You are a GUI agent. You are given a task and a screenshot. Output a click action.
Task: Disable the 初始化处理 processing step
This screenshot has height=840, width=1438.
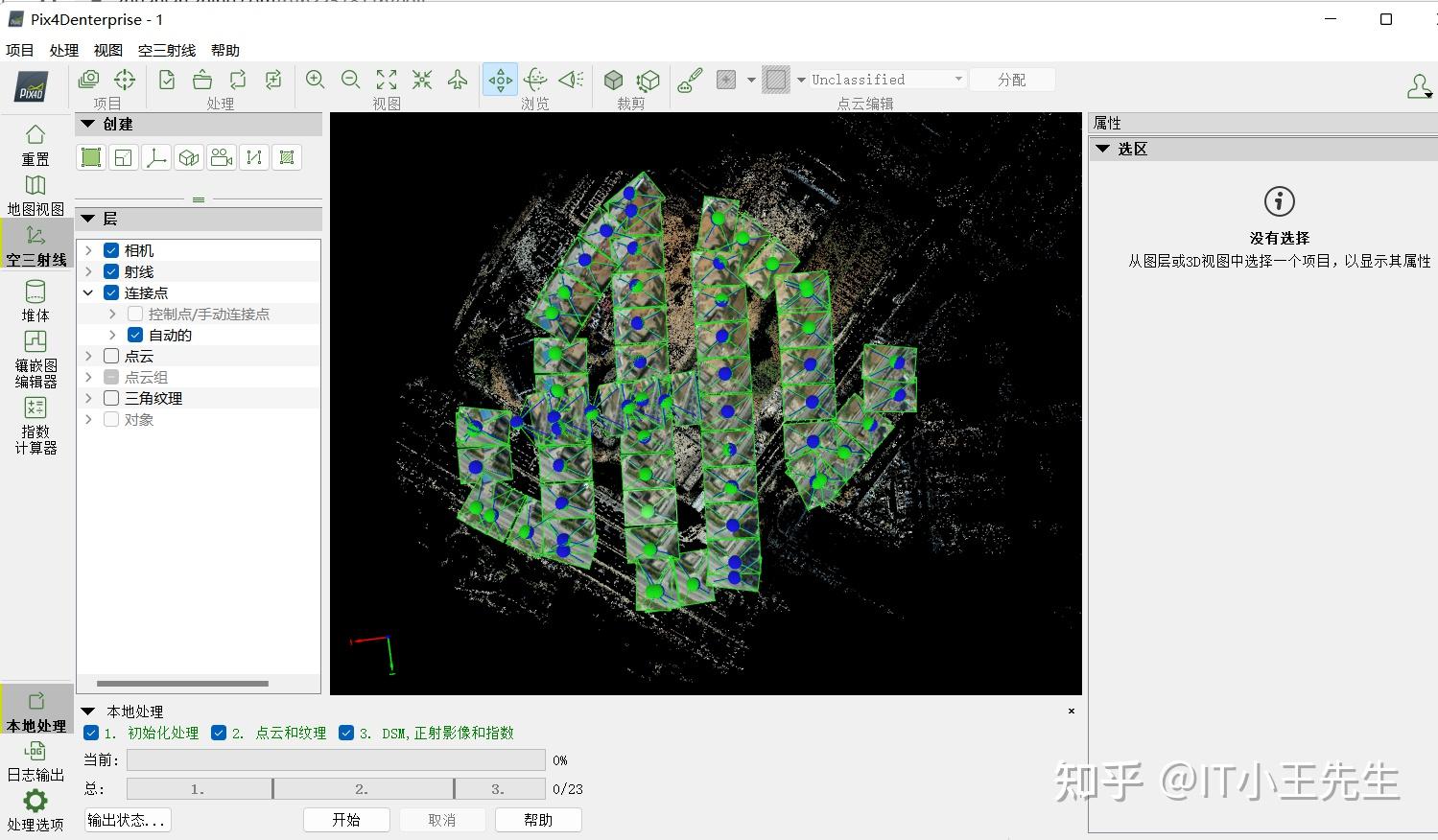pyautogui.click(x=91, y=733)
